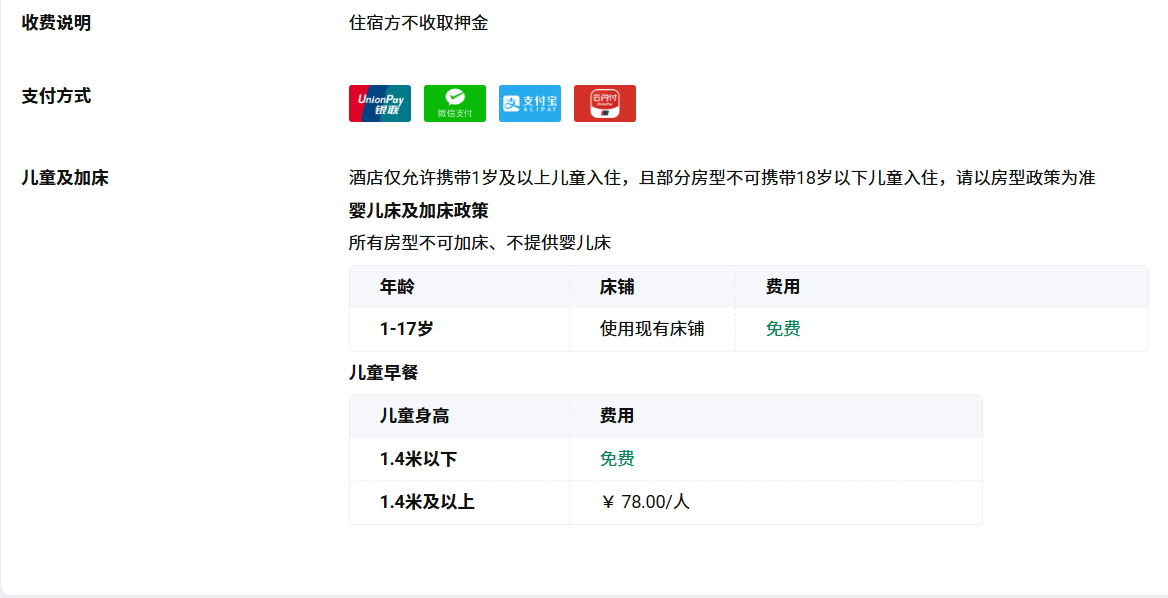Select the 1-17岁 age row cell
This screenshot has width=1168, height=598.
pos(406,329)
